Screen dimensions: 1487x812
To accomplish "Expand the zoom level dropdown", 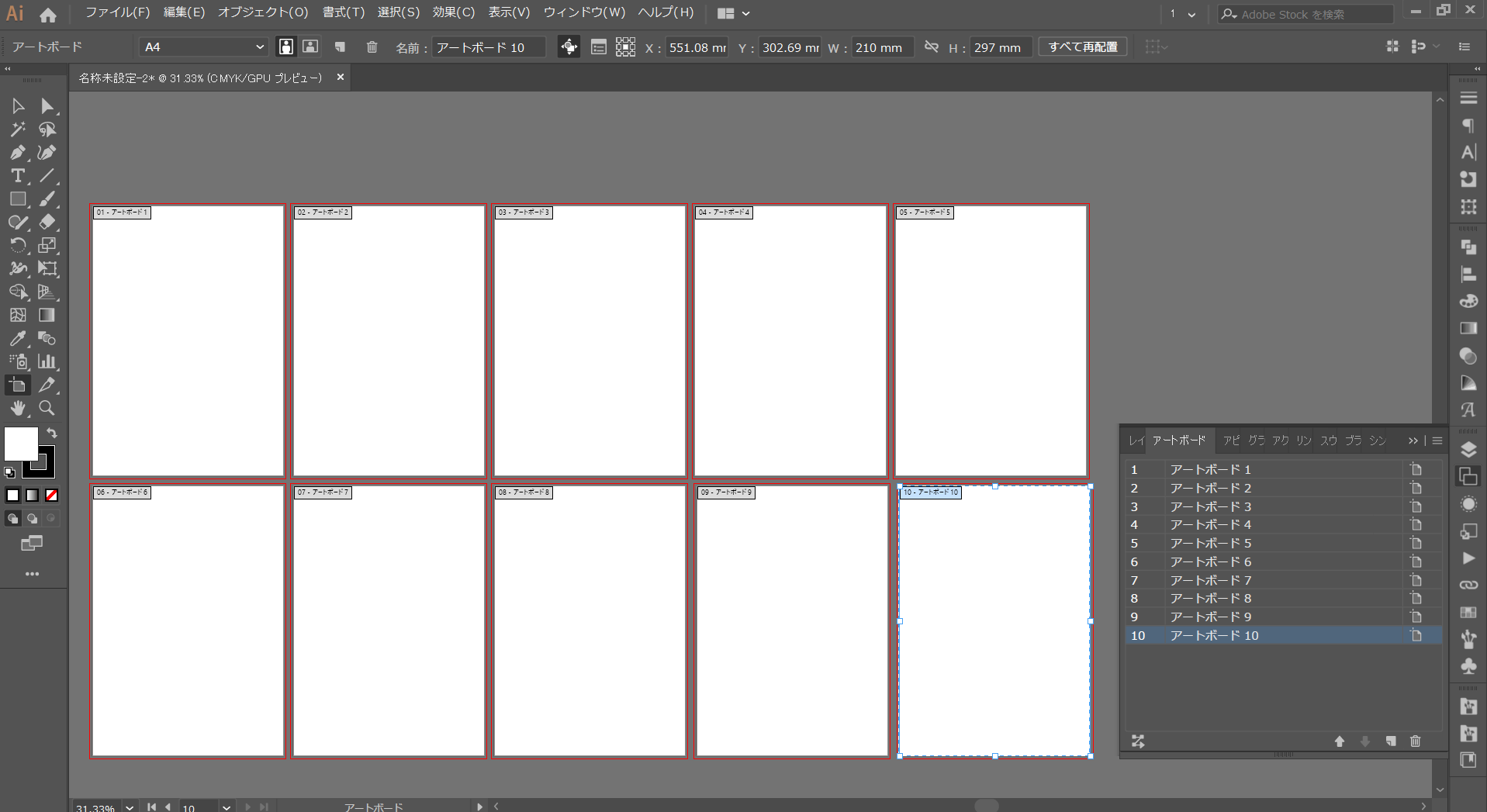I will point(130,807).
